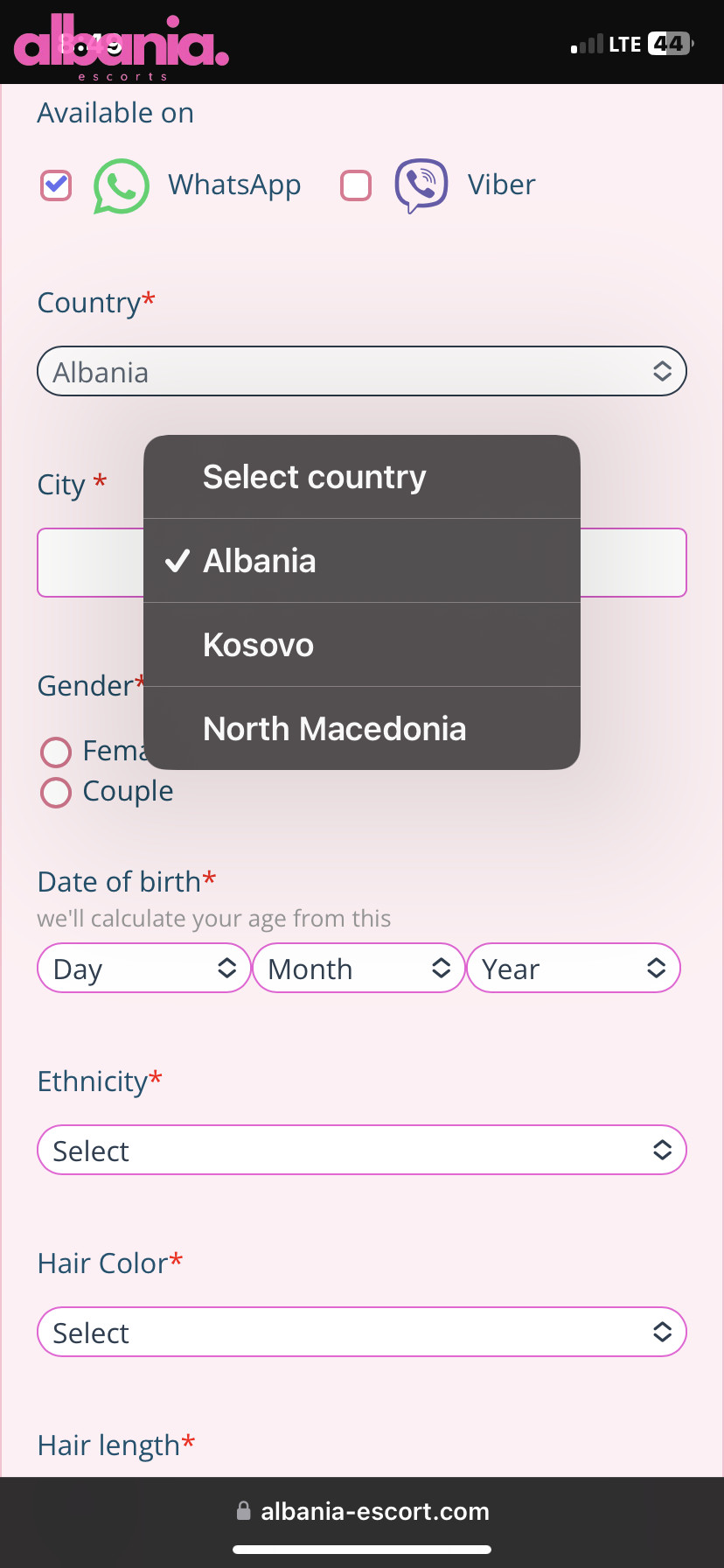Open the Day dropdown
This screenshot has width=724, height=1568.
tap(144, 968)
